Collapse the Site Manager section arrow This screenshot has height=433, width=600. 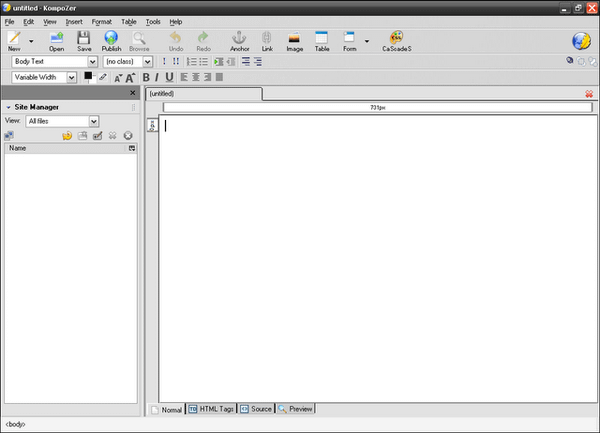pyautogui.click(x=8, y=107)
